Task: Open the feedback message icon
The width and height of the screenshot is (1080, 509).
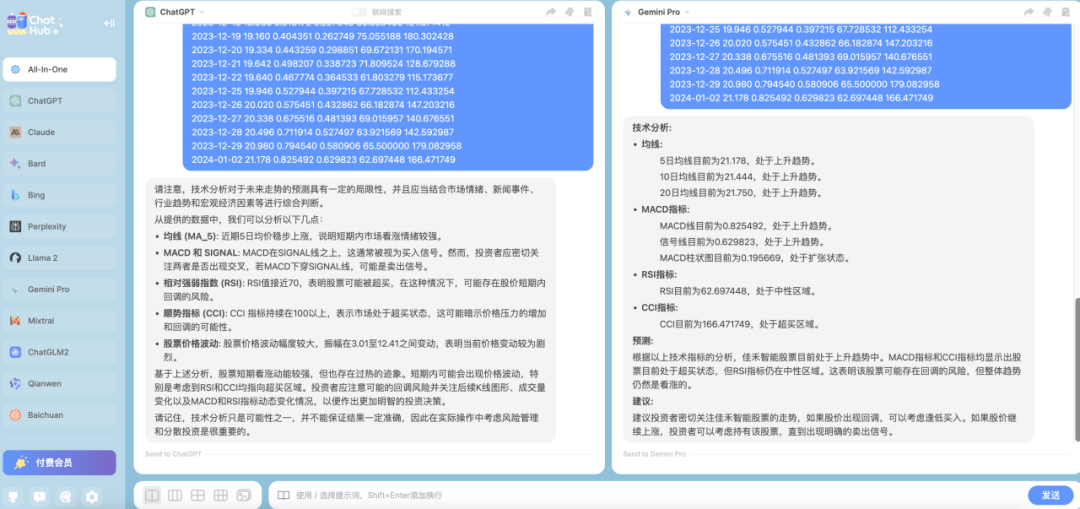Action: click(40, 496)
